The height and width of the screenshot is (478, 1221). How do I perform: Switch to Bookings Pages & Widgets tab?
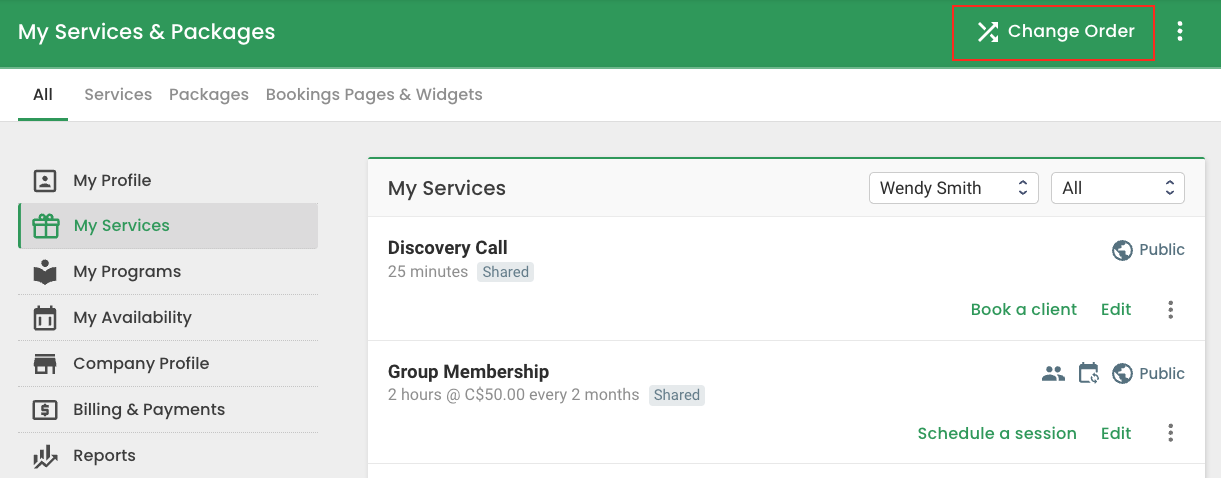click(374, 95)
